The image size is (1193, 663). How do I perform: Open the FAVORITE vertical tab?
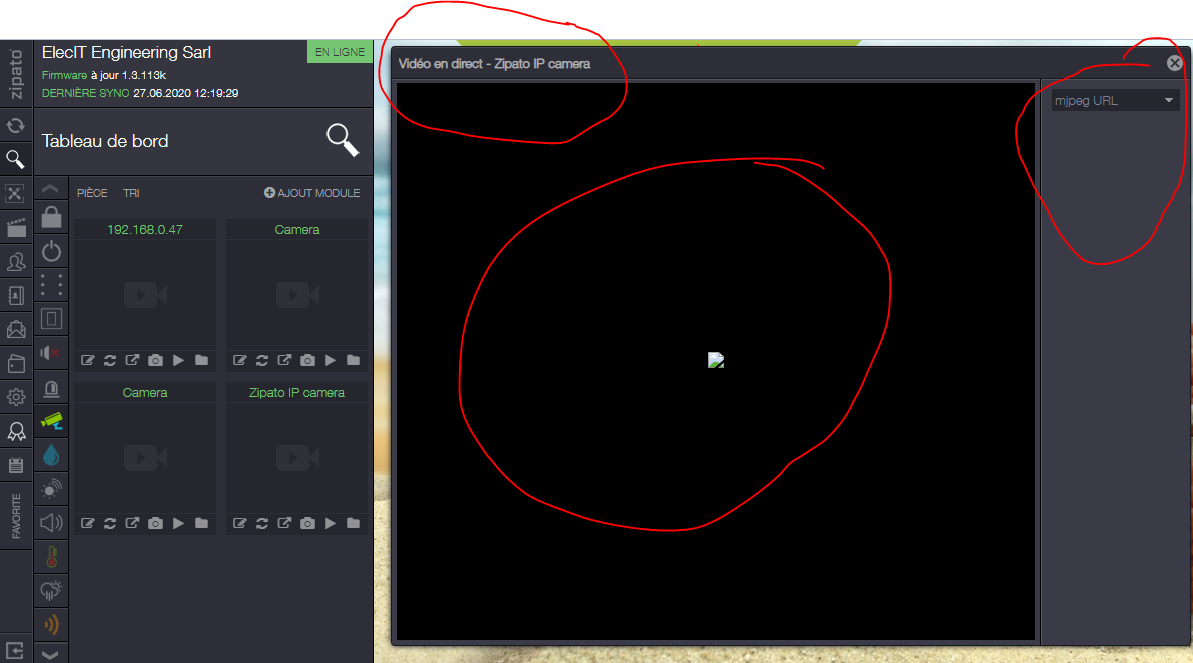point(16,517)
